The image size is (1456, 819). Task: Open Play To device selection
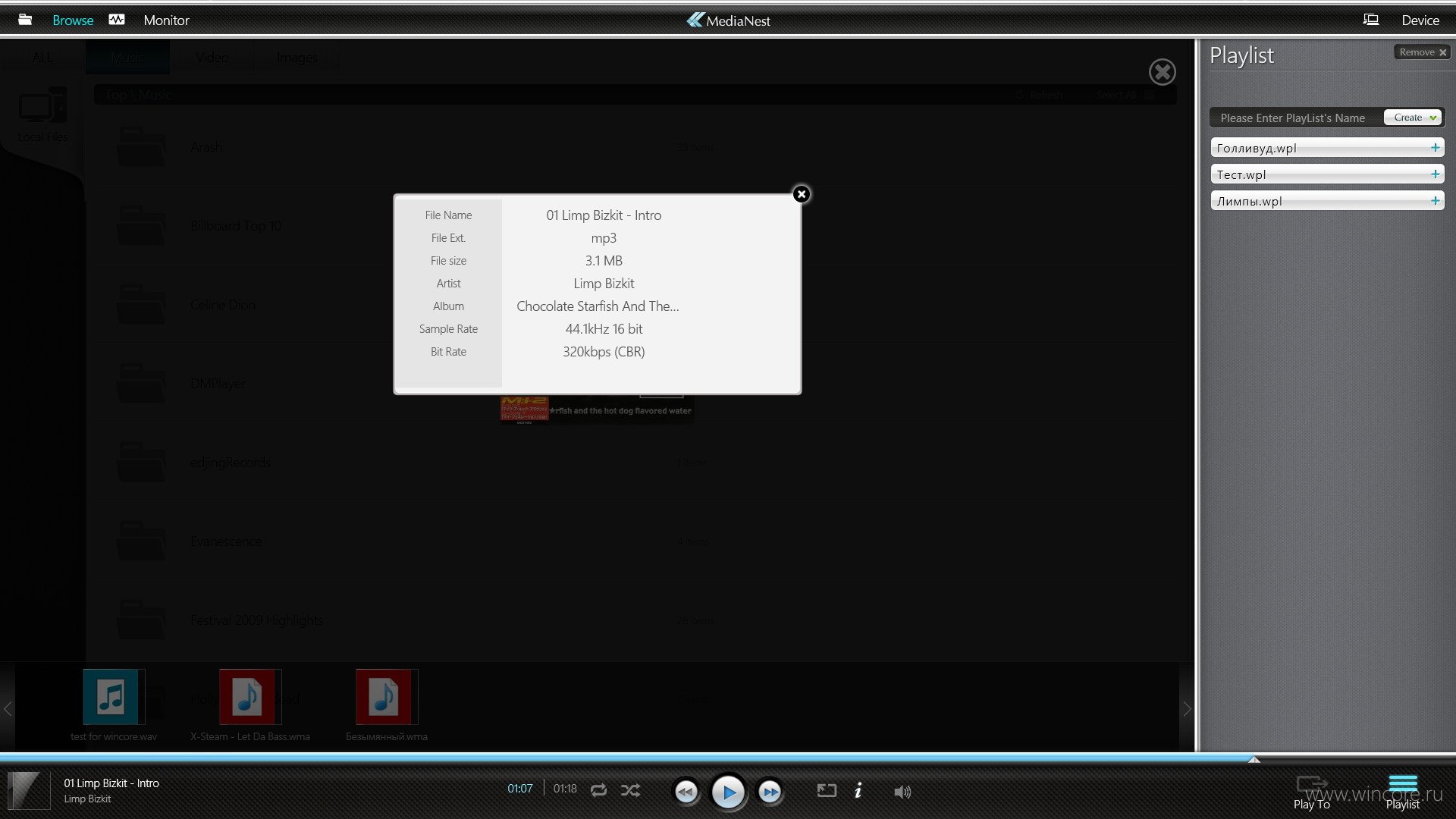1311,792
